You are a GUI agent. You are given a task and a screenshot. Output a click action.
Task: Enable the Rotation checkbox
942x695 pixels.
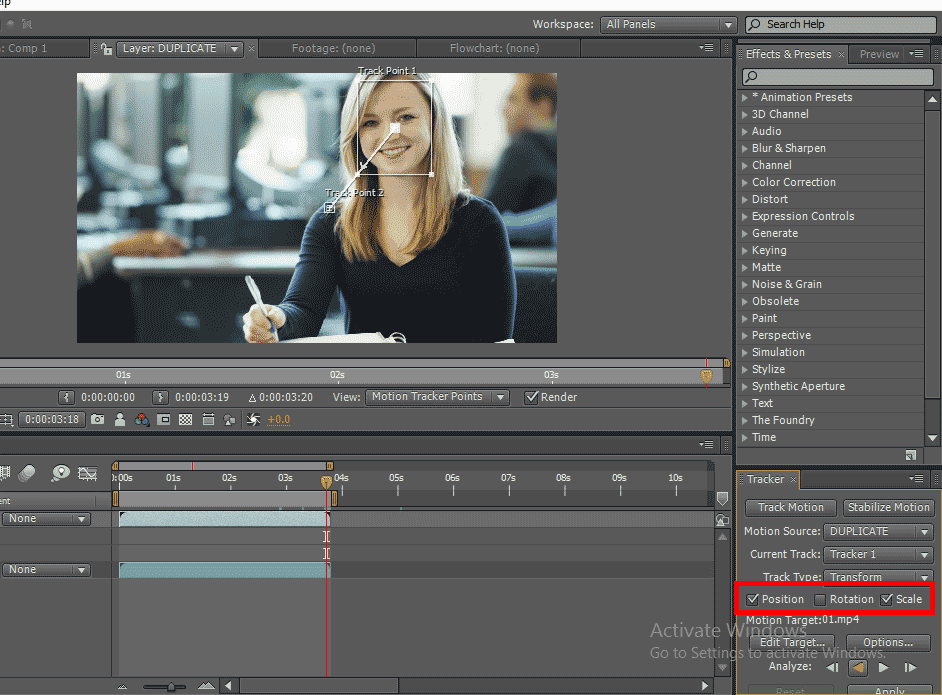[820, 599]
